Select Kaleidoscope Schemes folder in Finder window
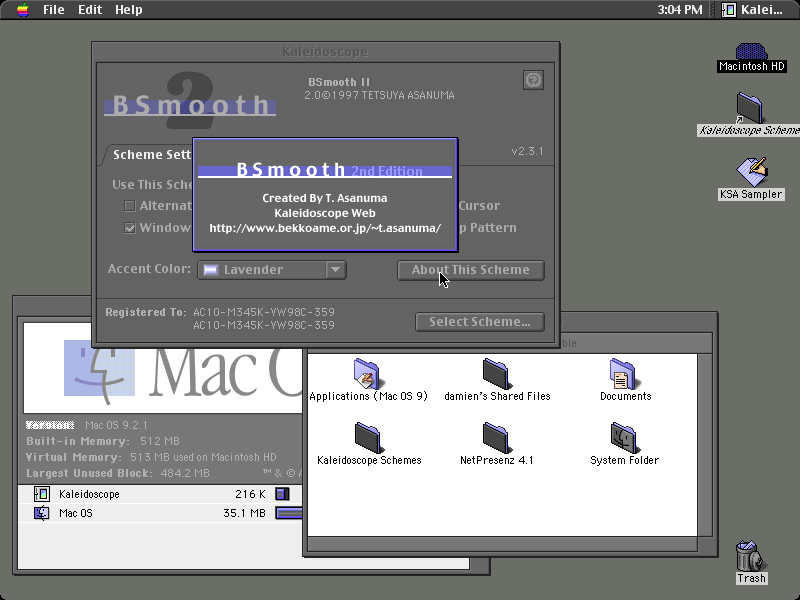 (368, 437)
